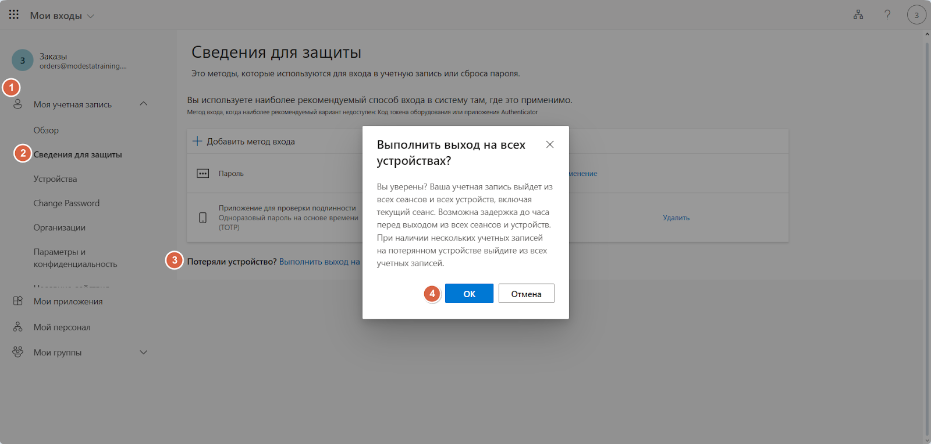Click the Выполнить выход на всех устройствах link
The image size is (931, 444).
point(320,261)
